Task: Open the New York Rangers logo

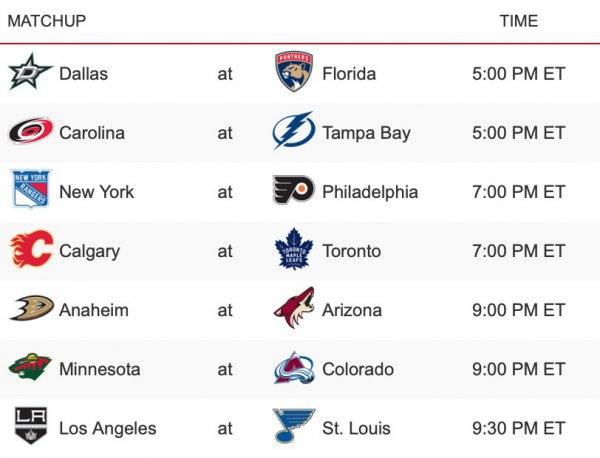Action: 30,191
